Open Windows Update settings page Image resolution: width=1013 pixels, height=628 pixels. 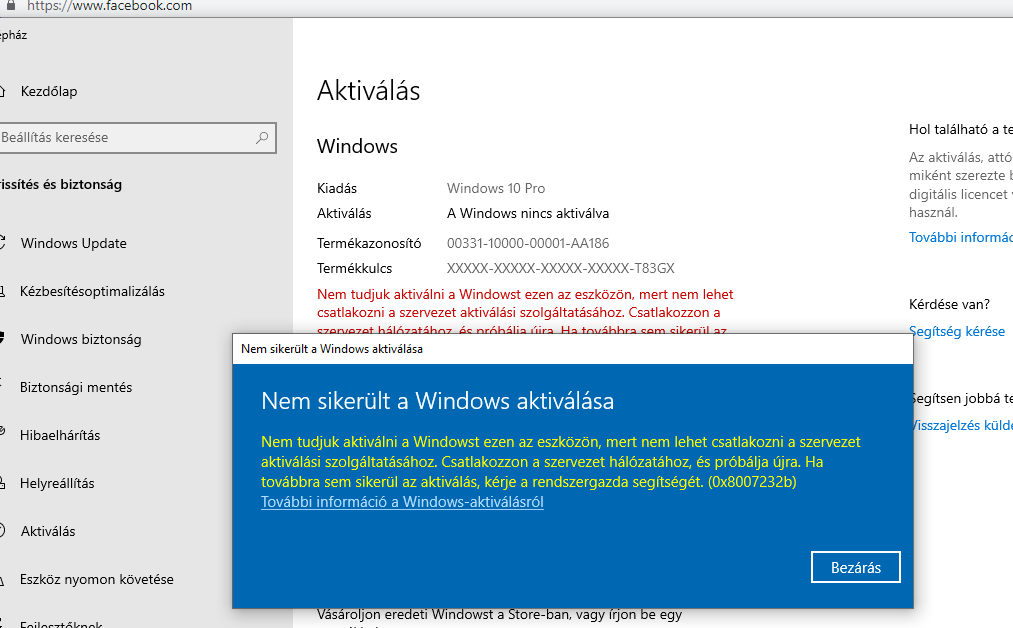[x=73, y=244]
